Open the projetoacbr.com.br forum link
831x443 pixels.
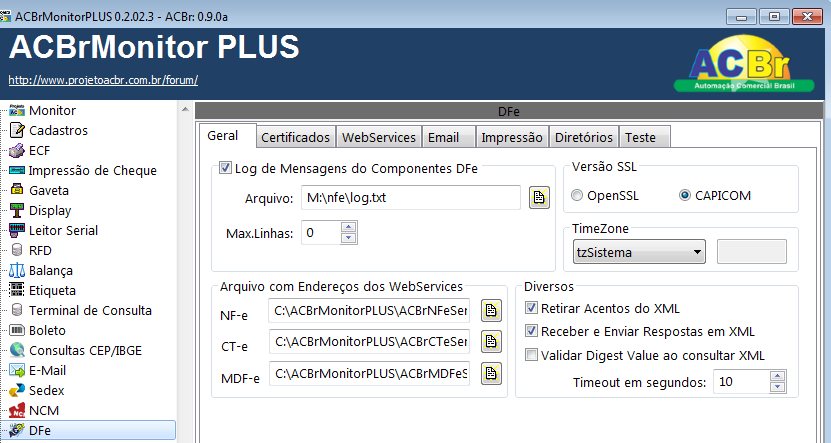(103, 80)
